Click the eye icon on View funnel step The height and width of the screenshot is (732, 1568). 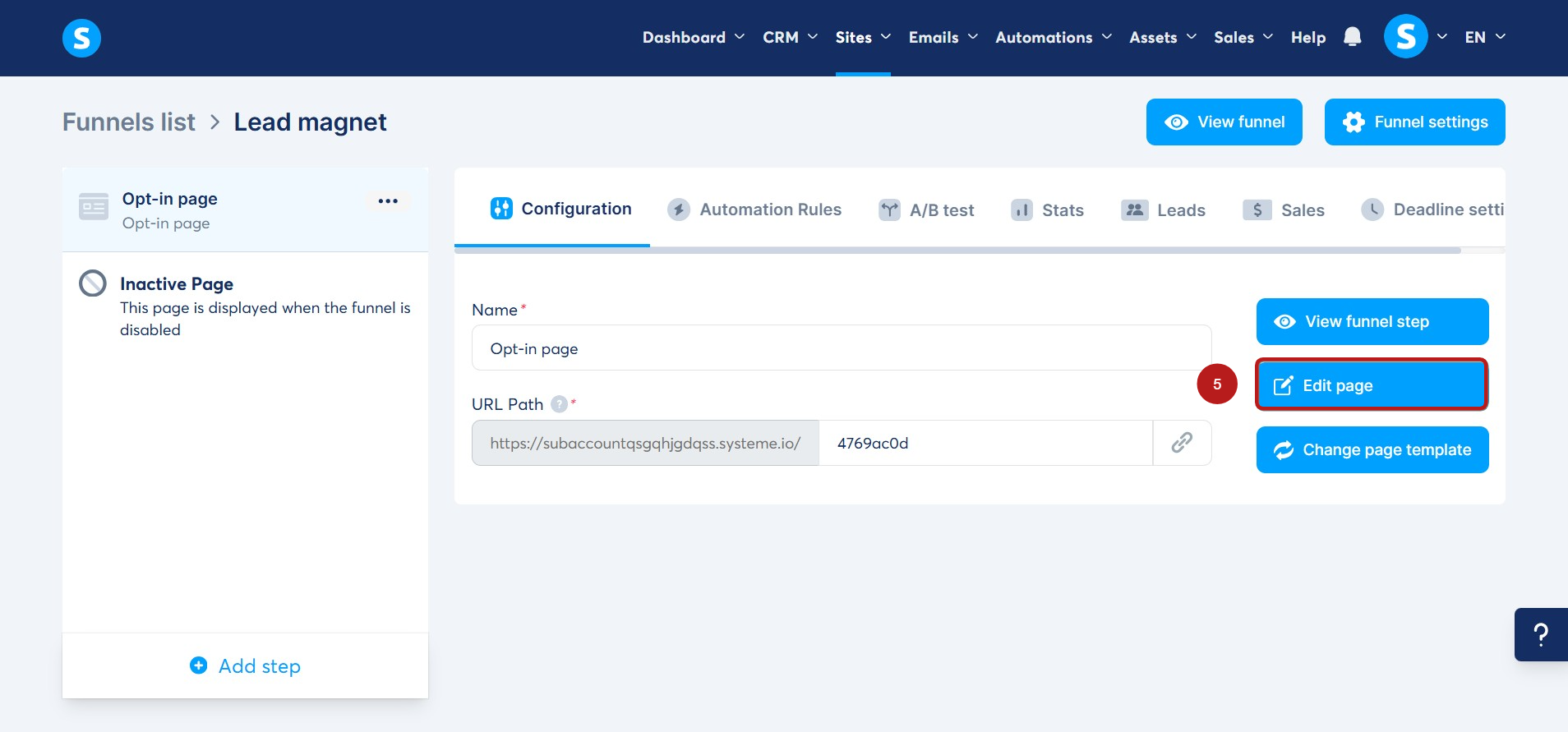coord(1284,321)
